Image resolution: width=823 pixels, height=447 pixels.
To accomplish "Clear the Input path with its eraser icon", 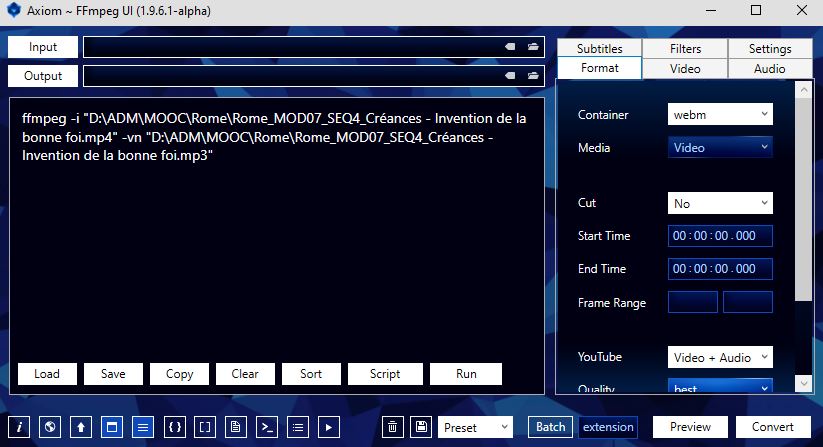I will tap(510, 47).
